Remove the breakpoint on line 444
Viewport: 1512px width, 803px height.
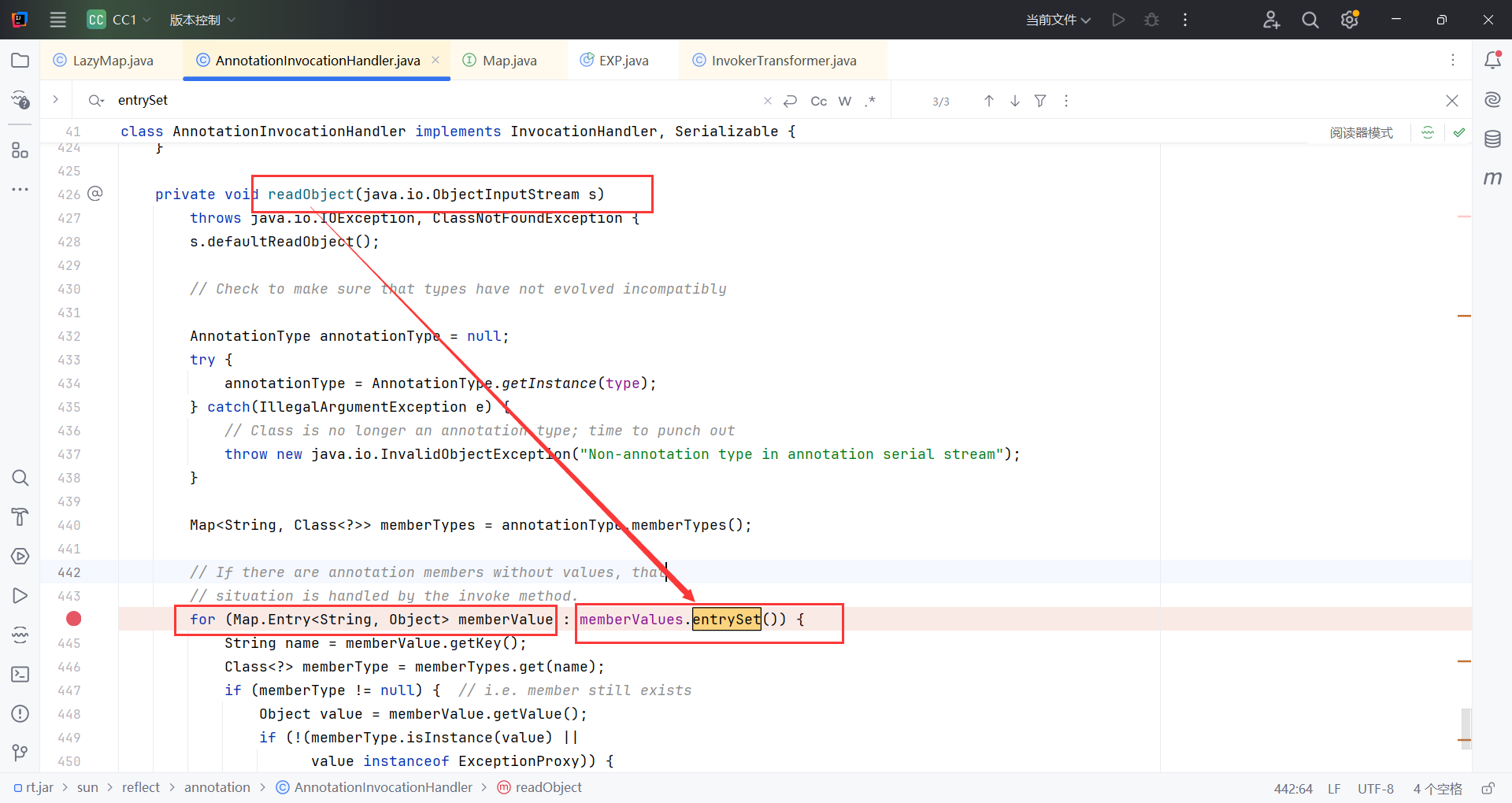pyautogui.click(x=74, y=619)
